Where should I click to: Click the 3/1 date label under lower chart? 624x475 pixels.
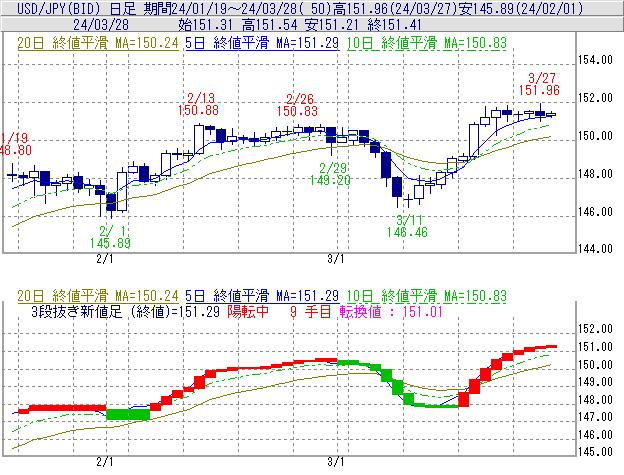(335, 461)
